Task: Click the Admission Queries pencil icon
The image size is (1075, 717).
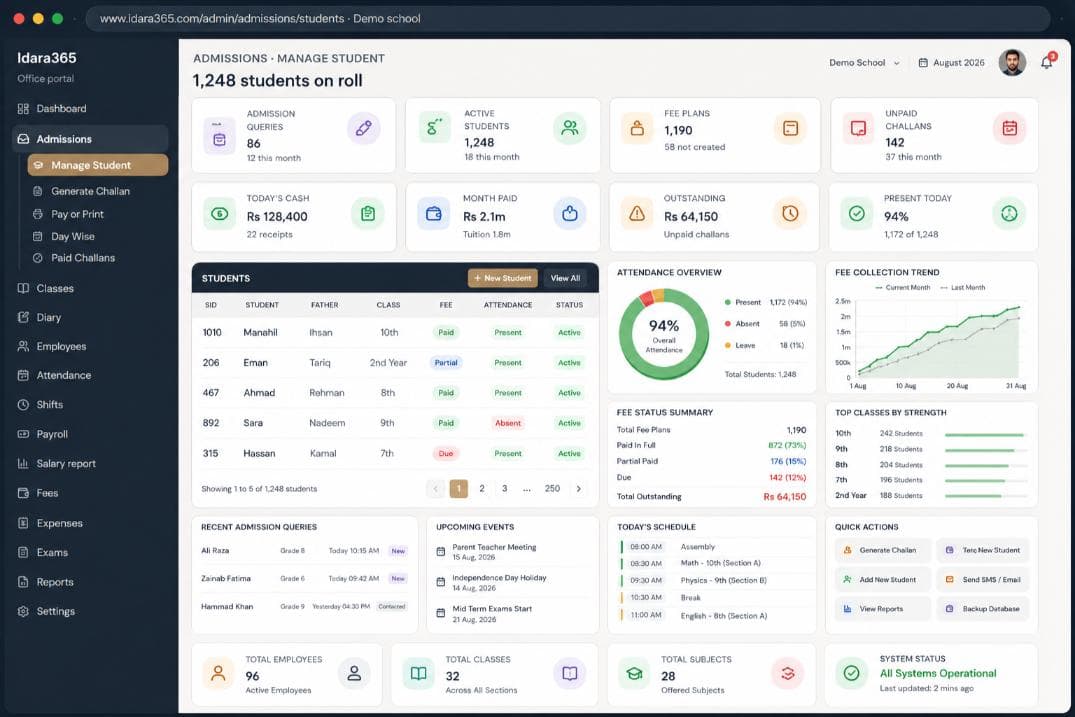Action: (363, 127)
